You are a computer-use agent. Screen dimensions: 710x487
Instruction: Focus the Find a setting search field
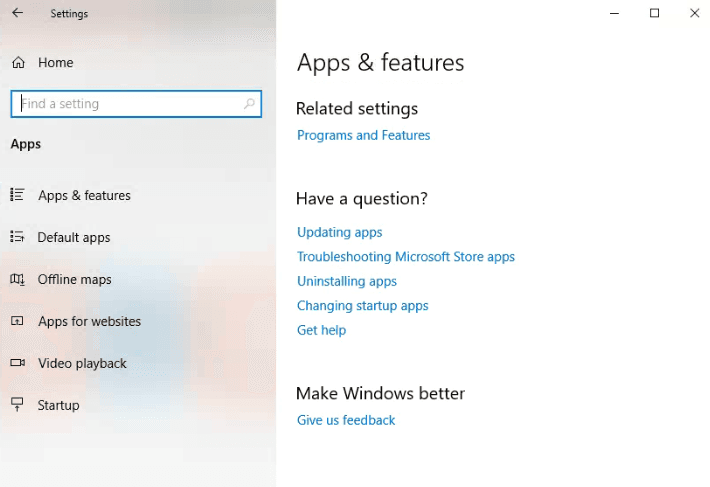130,104
